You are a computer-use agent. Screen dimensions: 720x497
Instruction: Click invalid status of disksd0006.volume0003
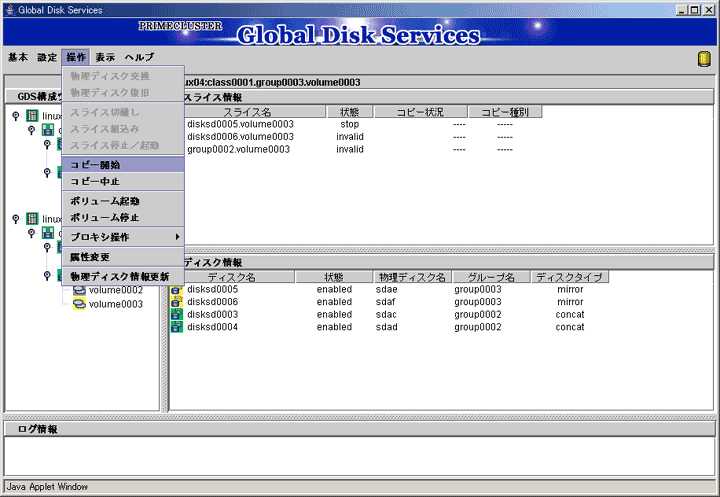pos(349,137)
